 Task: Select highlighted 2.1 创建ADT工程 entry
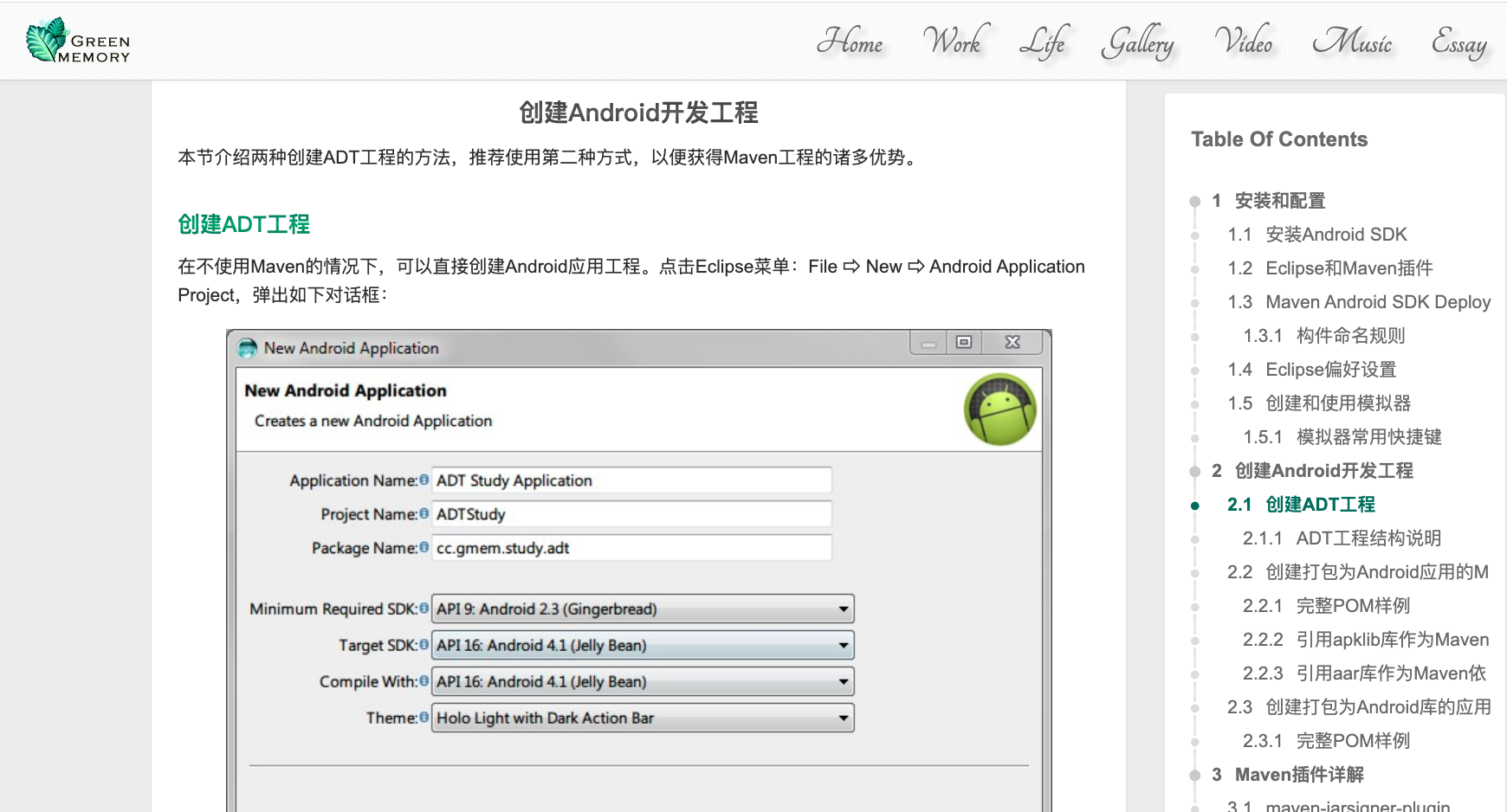1301,505
